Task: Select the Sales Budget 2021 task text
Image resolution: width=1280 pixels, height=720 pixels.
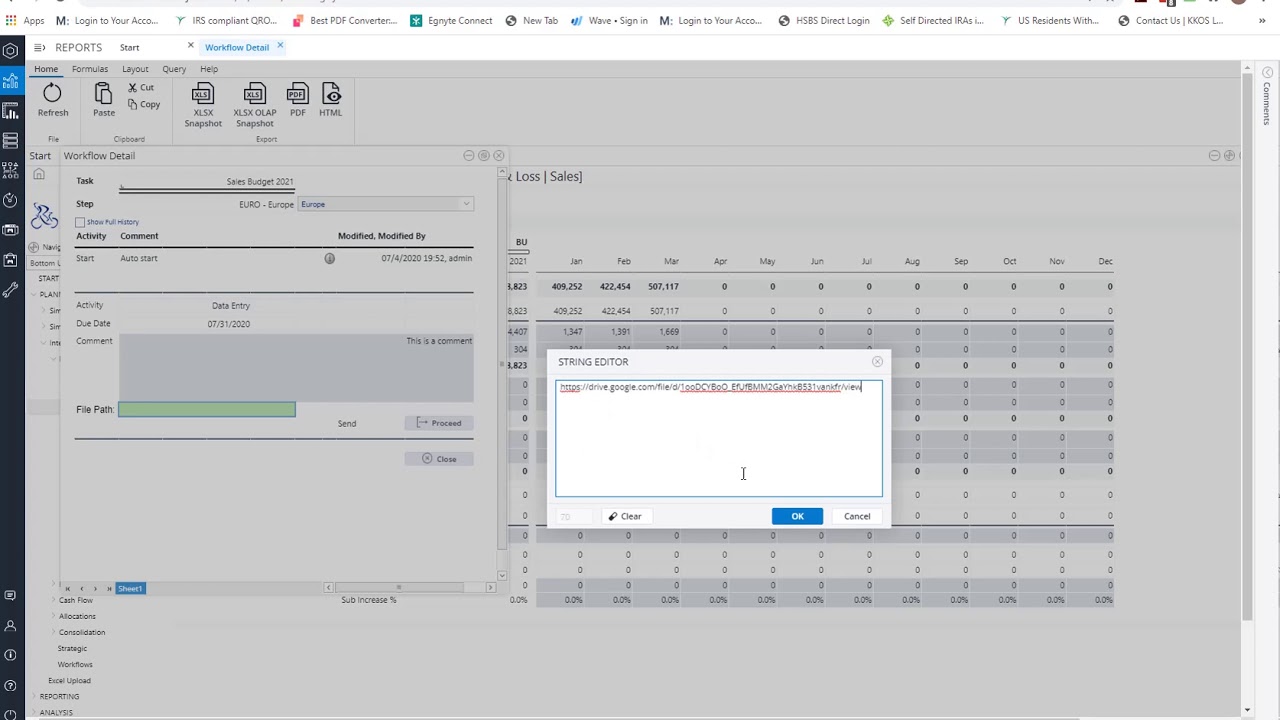Action: click(x=260, y=182)
